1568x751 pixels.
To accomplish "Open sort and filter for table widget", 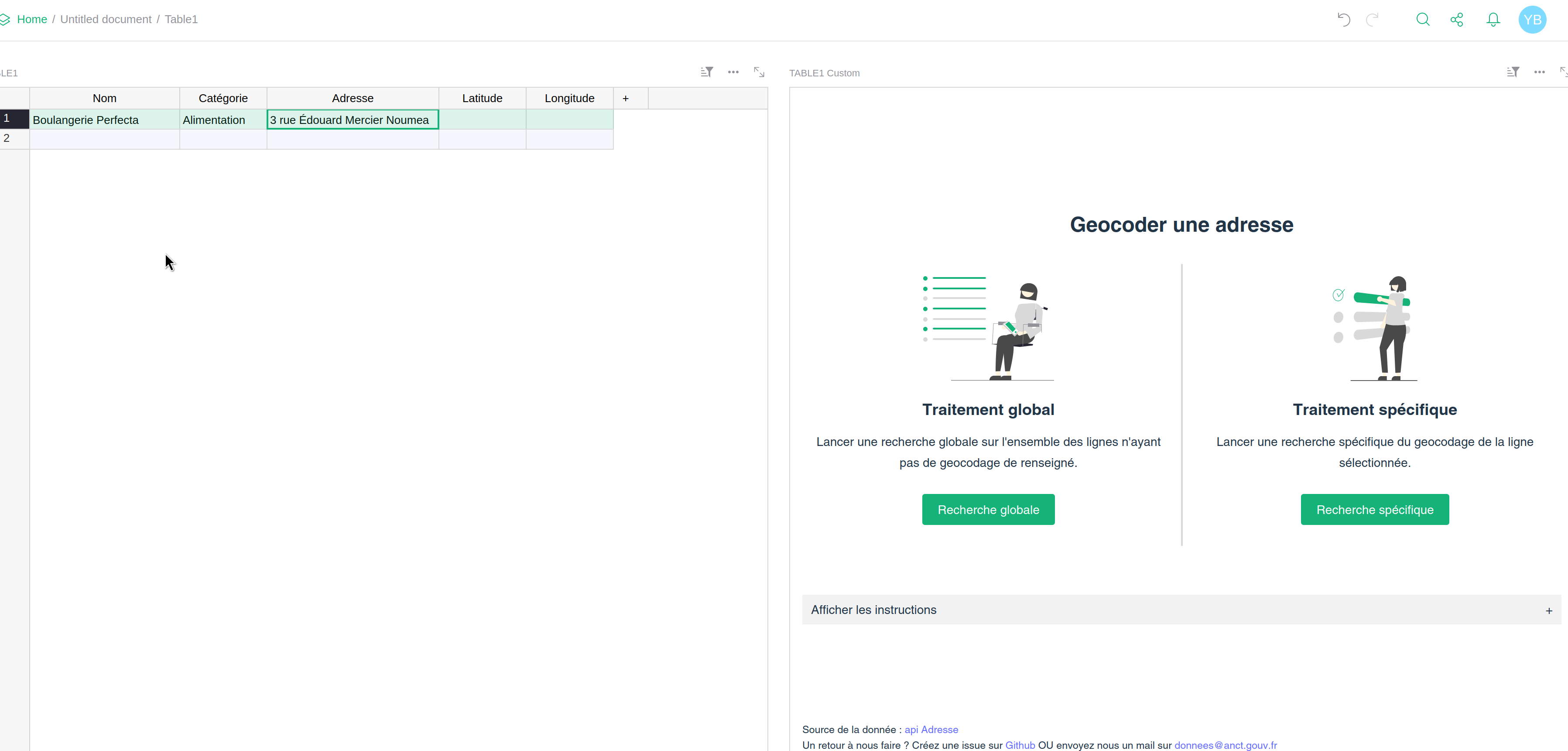I will pos(707,72).
